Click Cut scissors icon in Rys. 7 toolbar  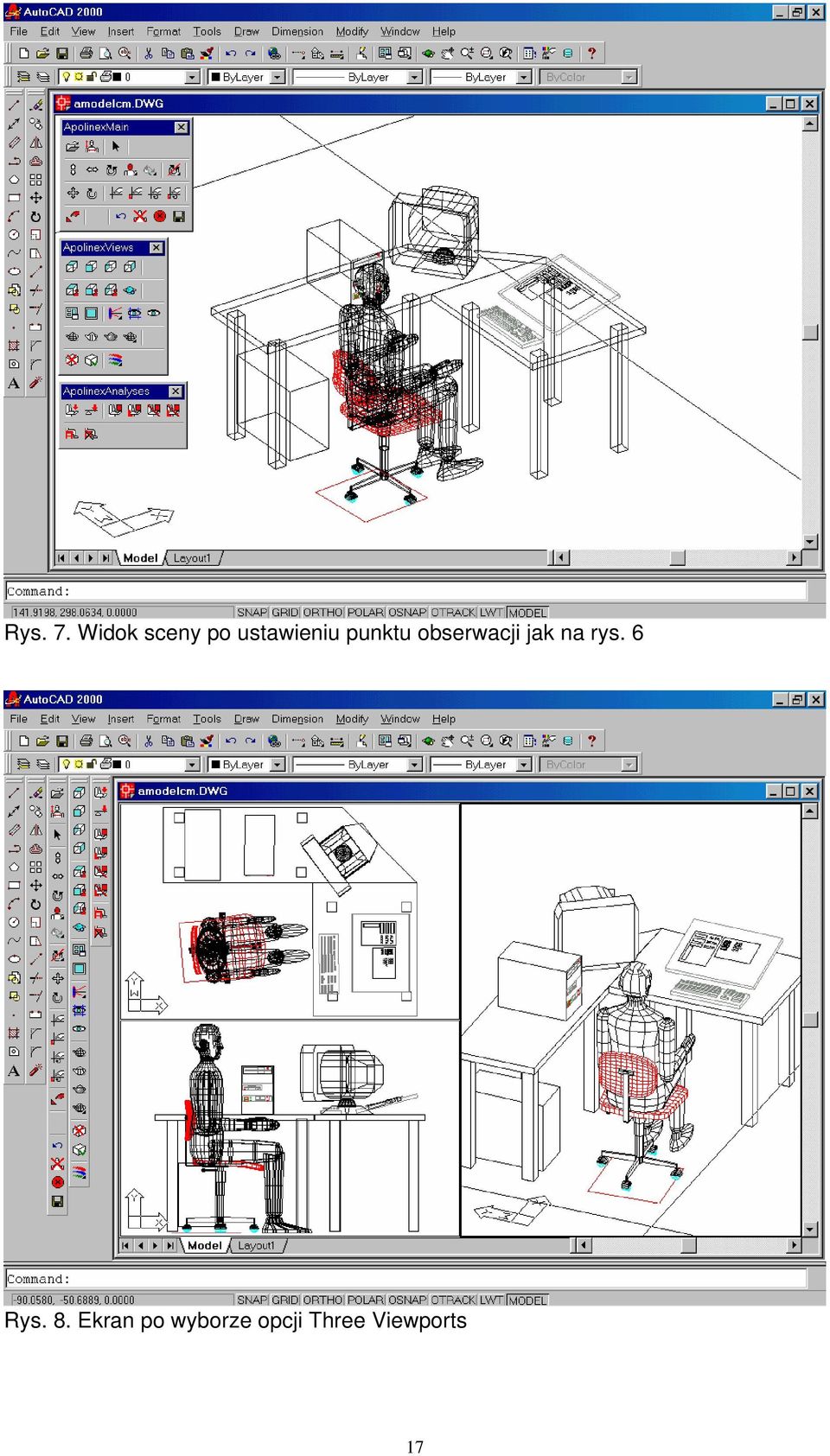point(148,54)
